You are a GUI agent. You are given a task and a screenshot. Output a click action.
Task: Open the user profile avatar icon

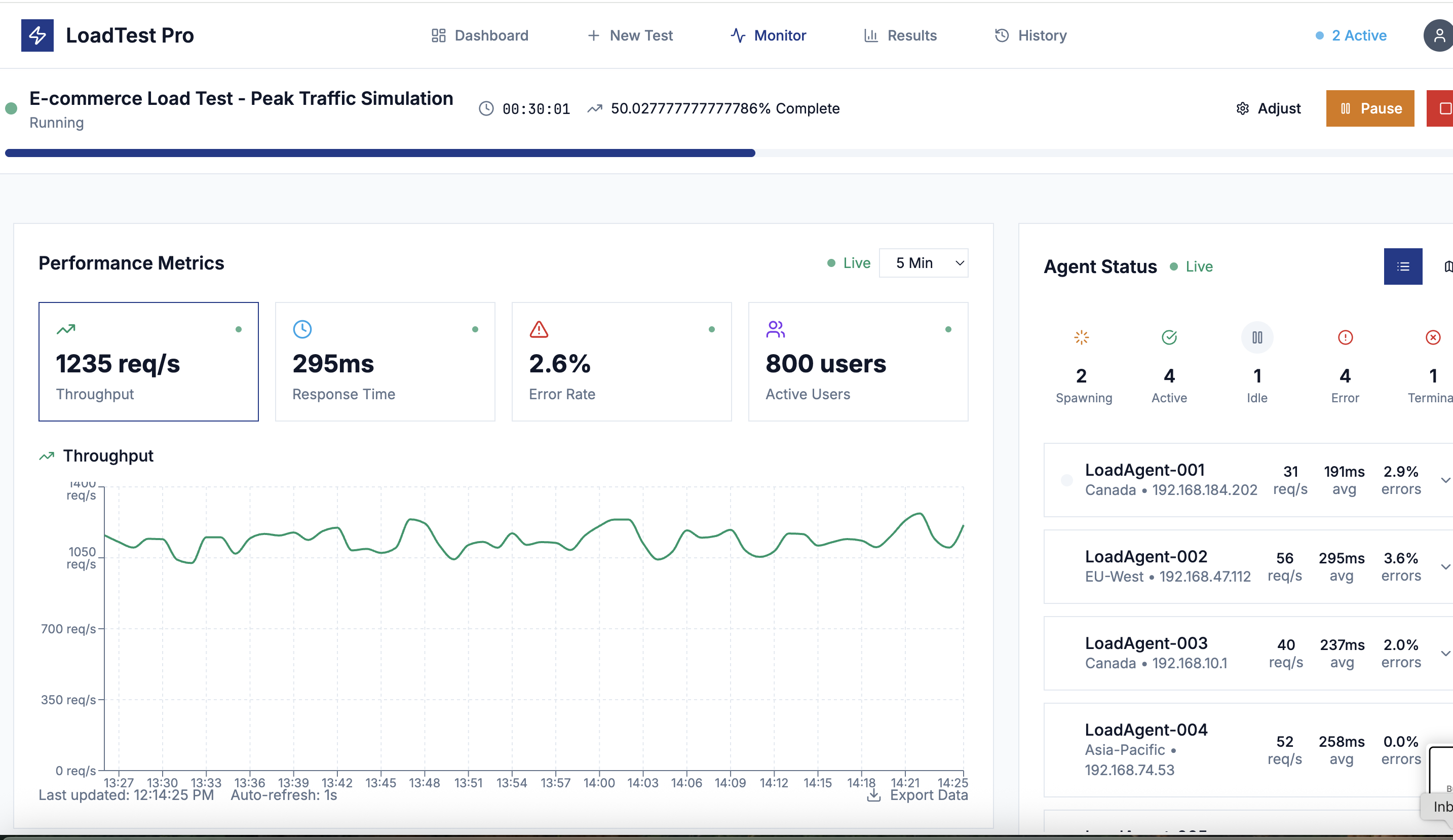point(1439,35)
